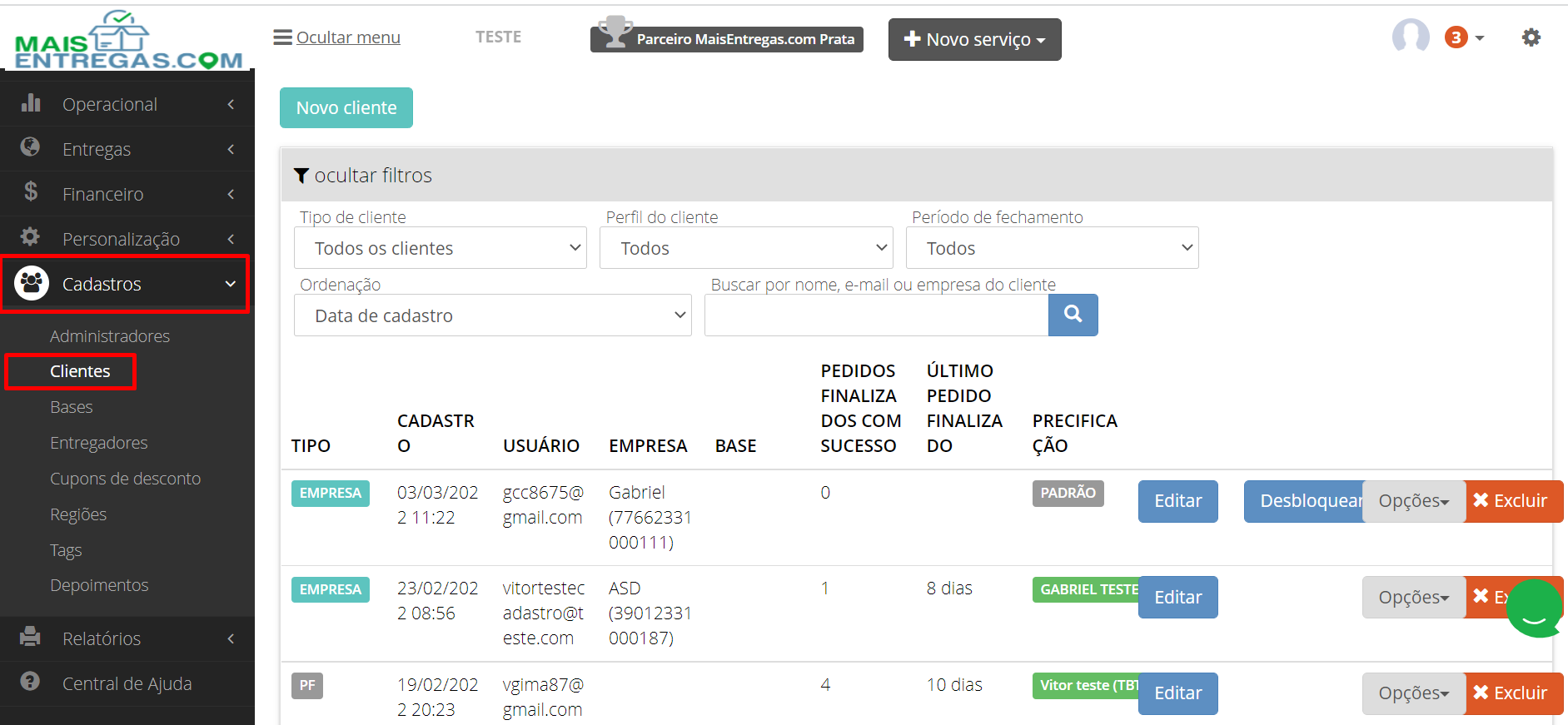Click the Operacional bar chart icon

31,102
